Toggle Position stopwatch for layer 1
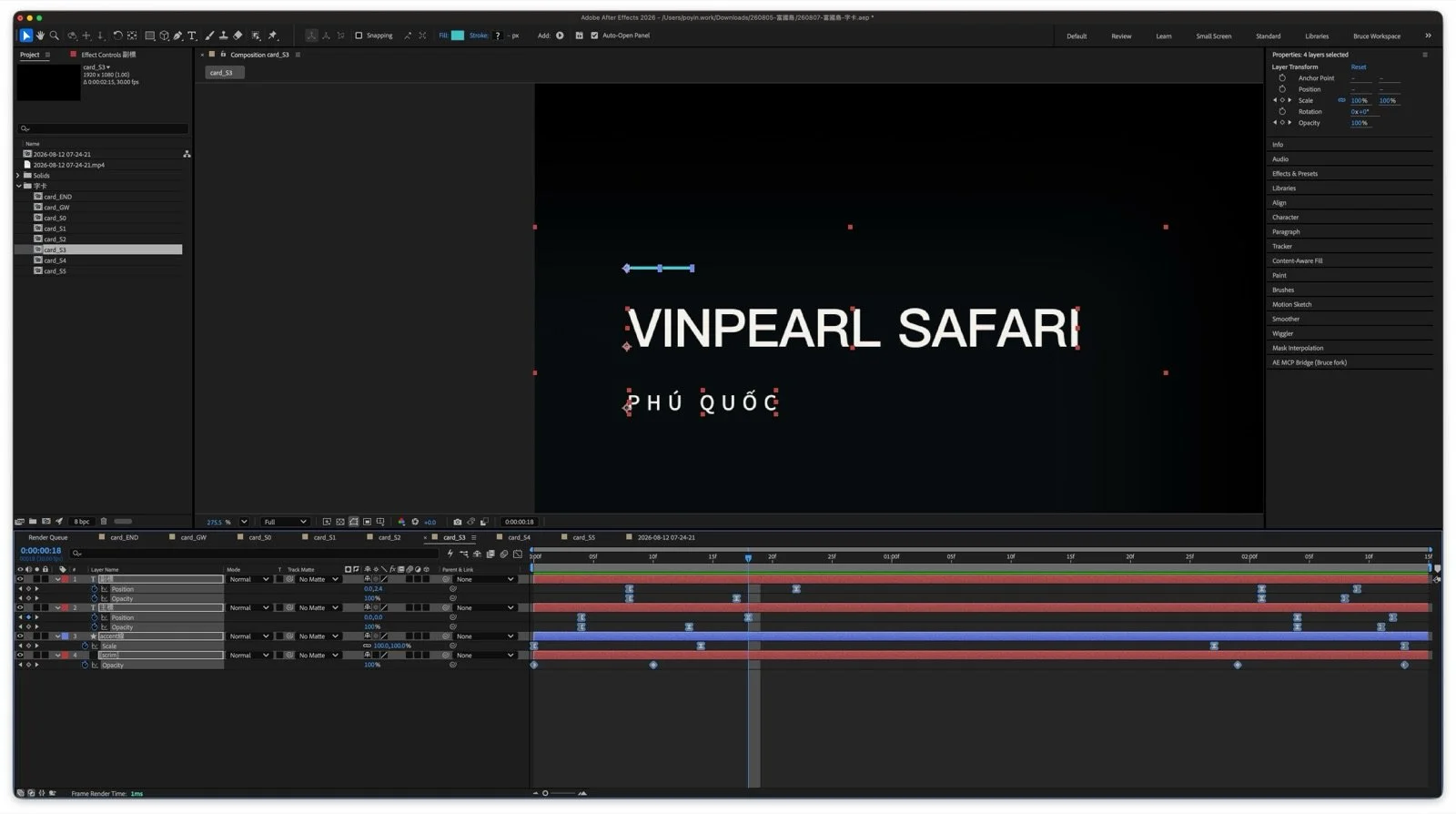This screenshot has height=814, width=1456. coord(95,589)
